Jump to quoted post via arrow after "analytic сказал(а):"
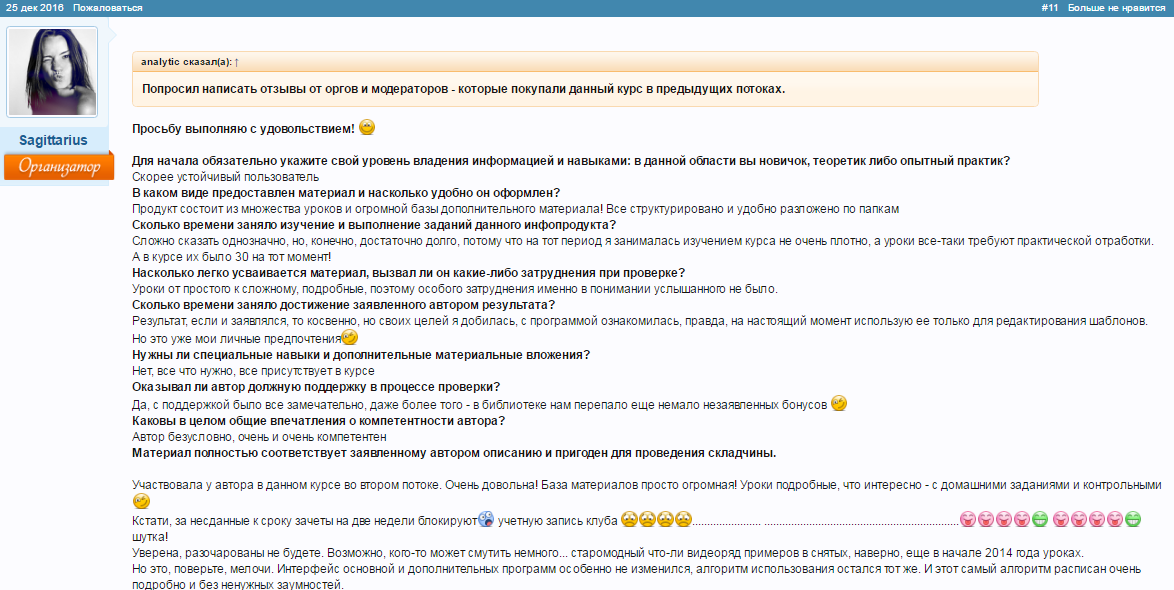This screenshot has height=590, width=1174. pos(237,62)
